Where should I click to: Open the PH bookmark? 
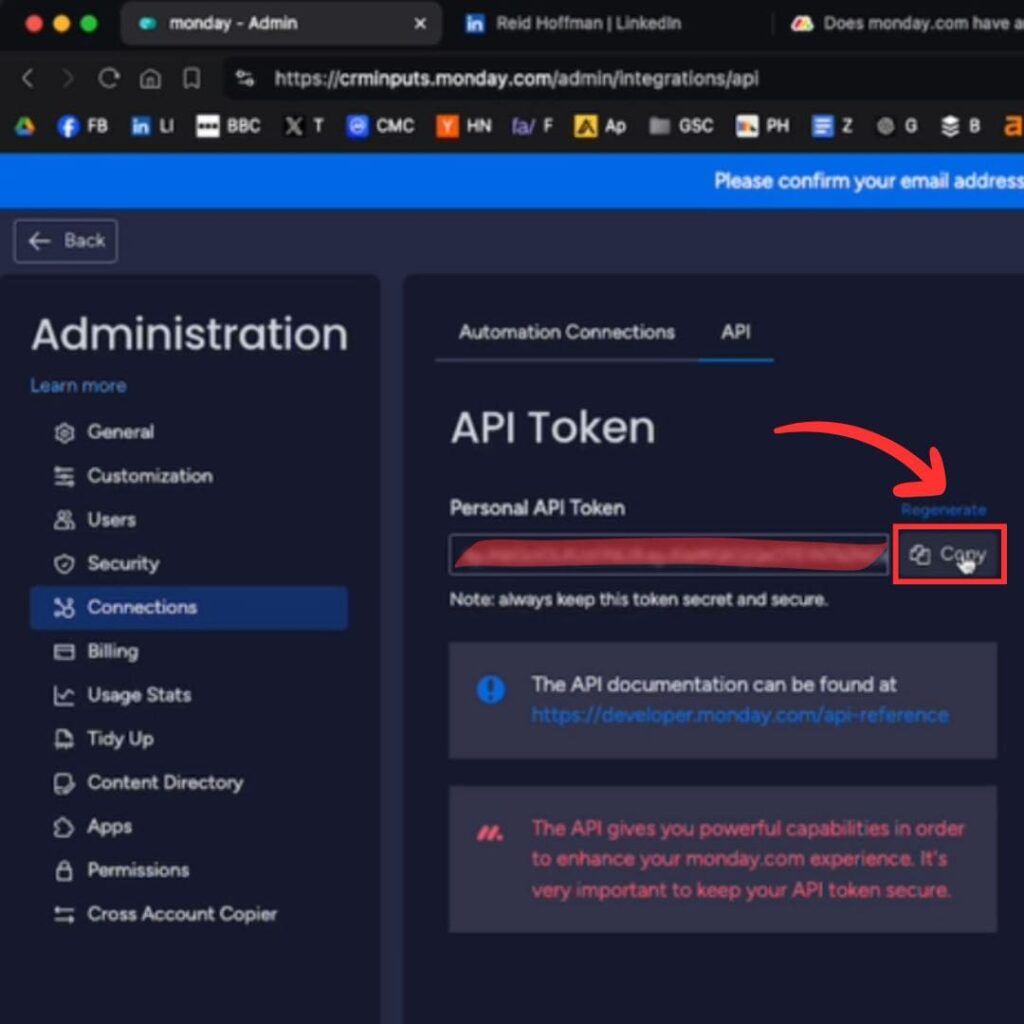pos(762,126)
